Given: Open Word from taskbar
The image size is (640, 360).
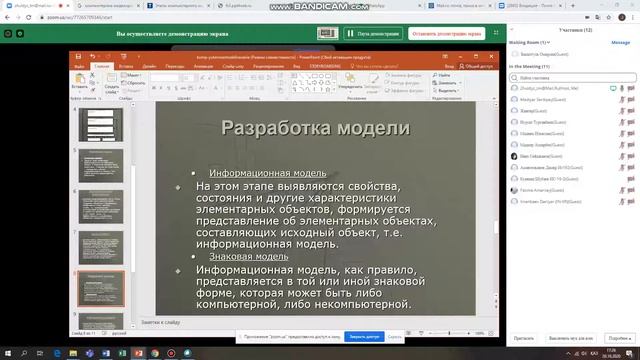Looking at the screenshot, I should click(x=106, y=353).
